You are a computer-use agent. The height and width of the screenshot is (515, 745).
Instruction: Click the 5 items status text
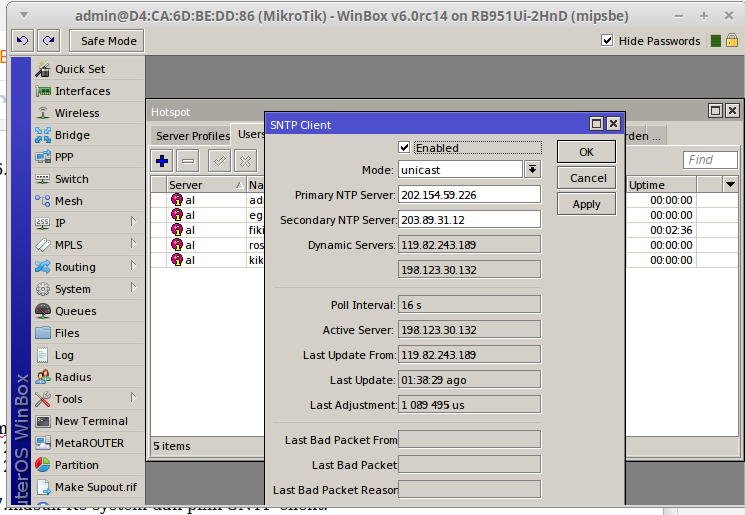click(172, 446)
